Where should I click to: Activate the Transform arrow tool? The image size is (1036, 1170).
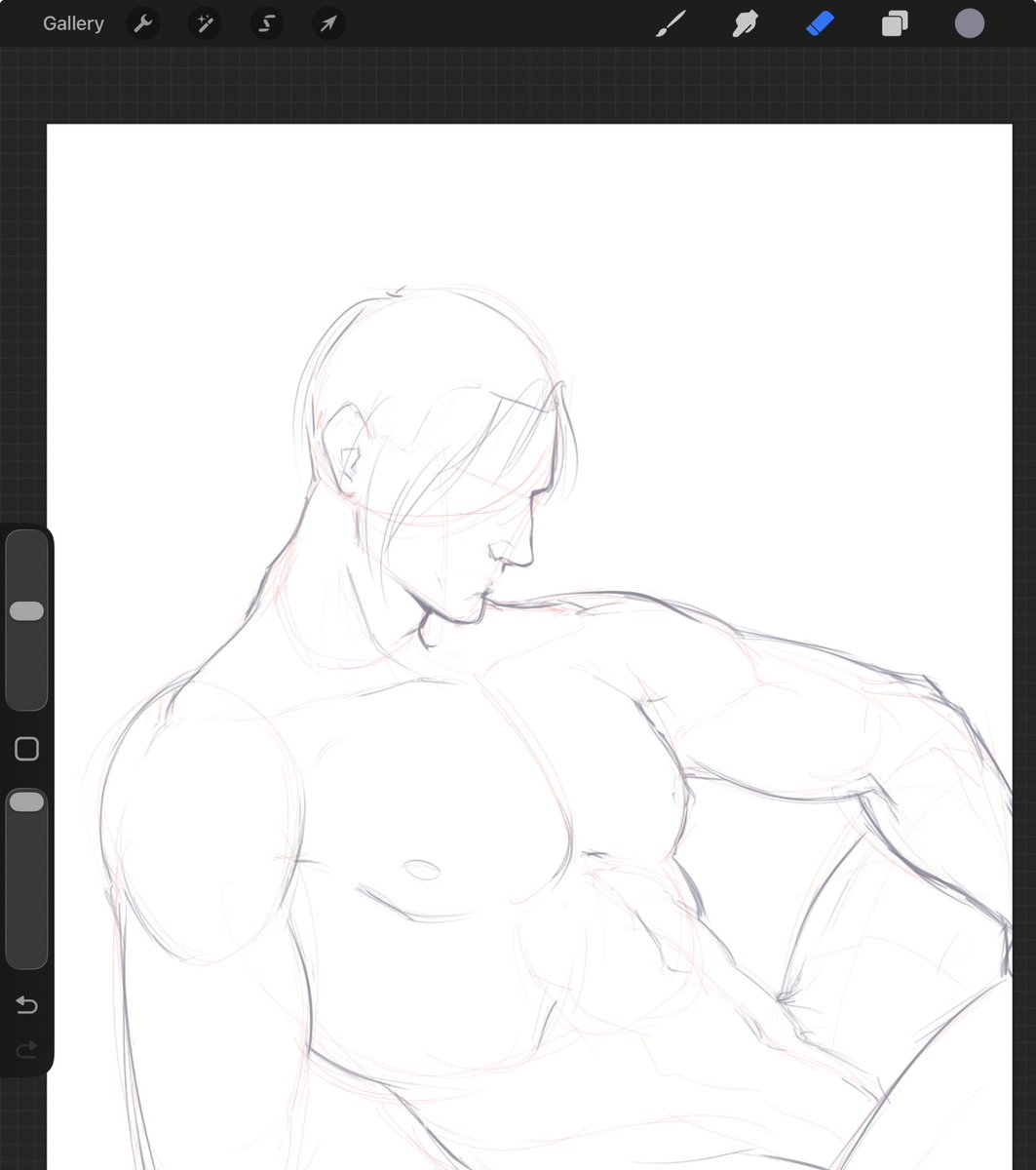click(x=328, y=23)
